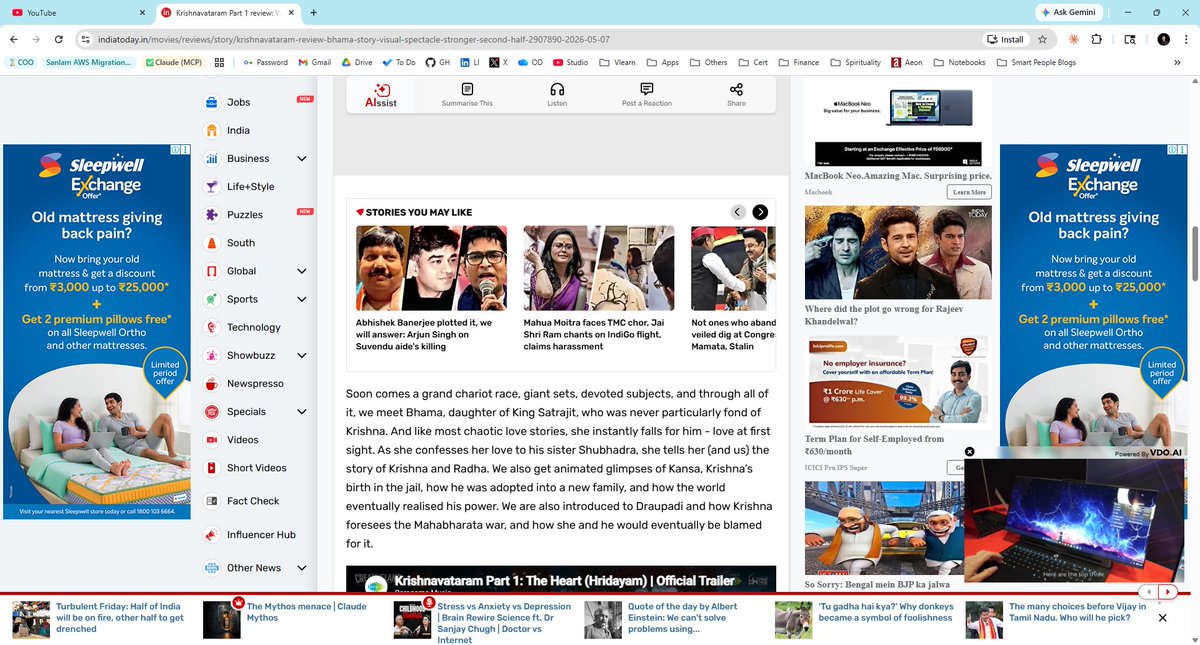This screenshot has height=645, width=1200.
Task: Open Puzzles in the sidebar
Action: tap(244, 215)
